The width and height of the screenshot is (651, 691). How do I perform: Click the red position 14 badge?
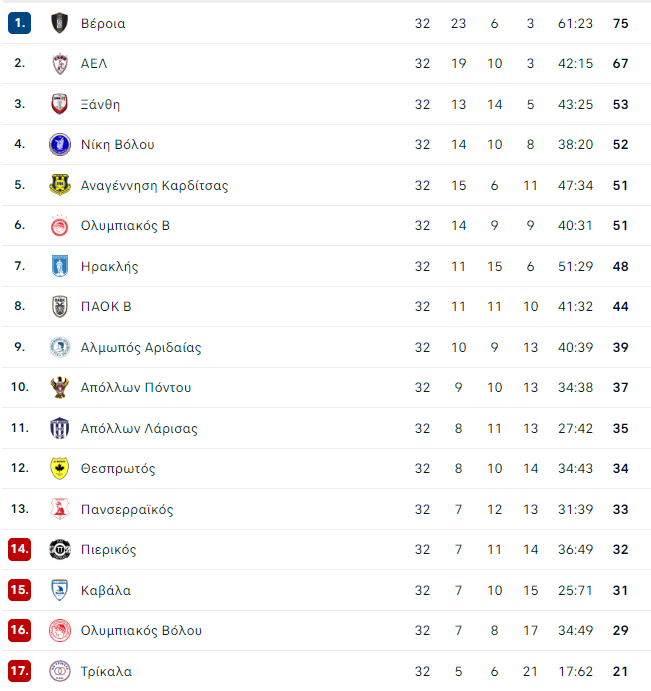[19, 549]
